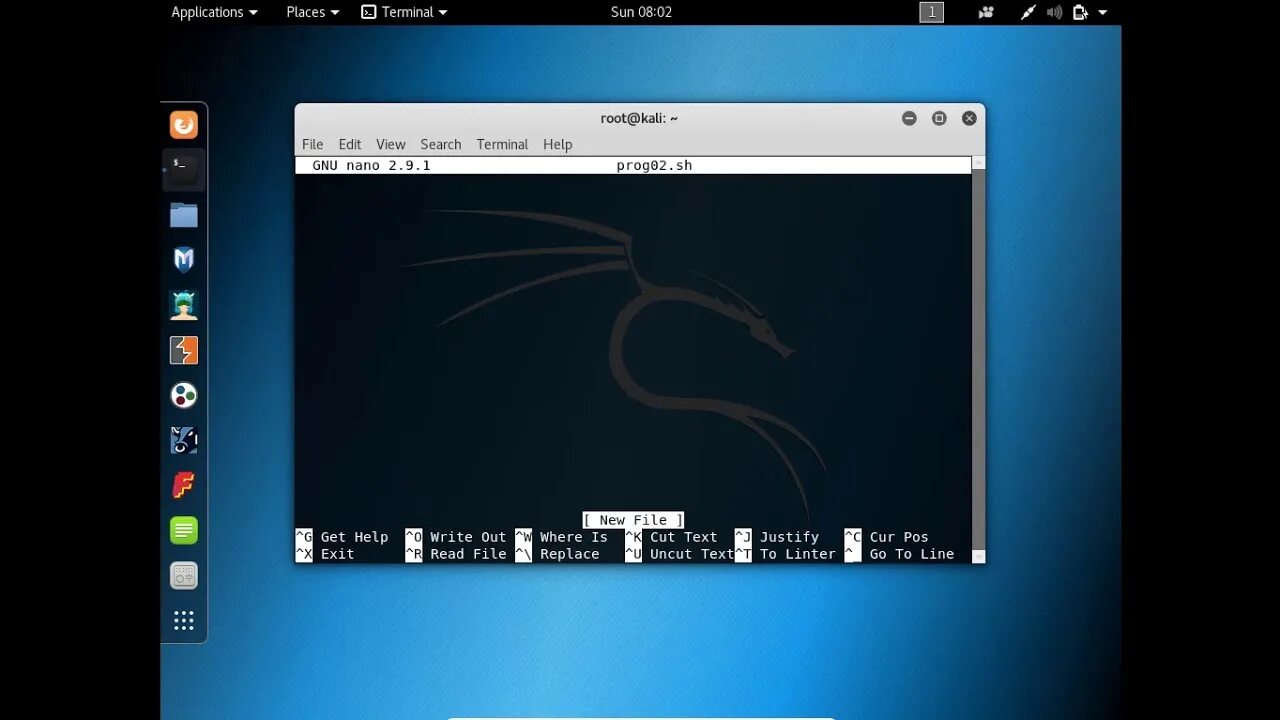Click the Replace shortcut label
The height and width of the screenshot is (720, 1280).
tap(570, 554)
